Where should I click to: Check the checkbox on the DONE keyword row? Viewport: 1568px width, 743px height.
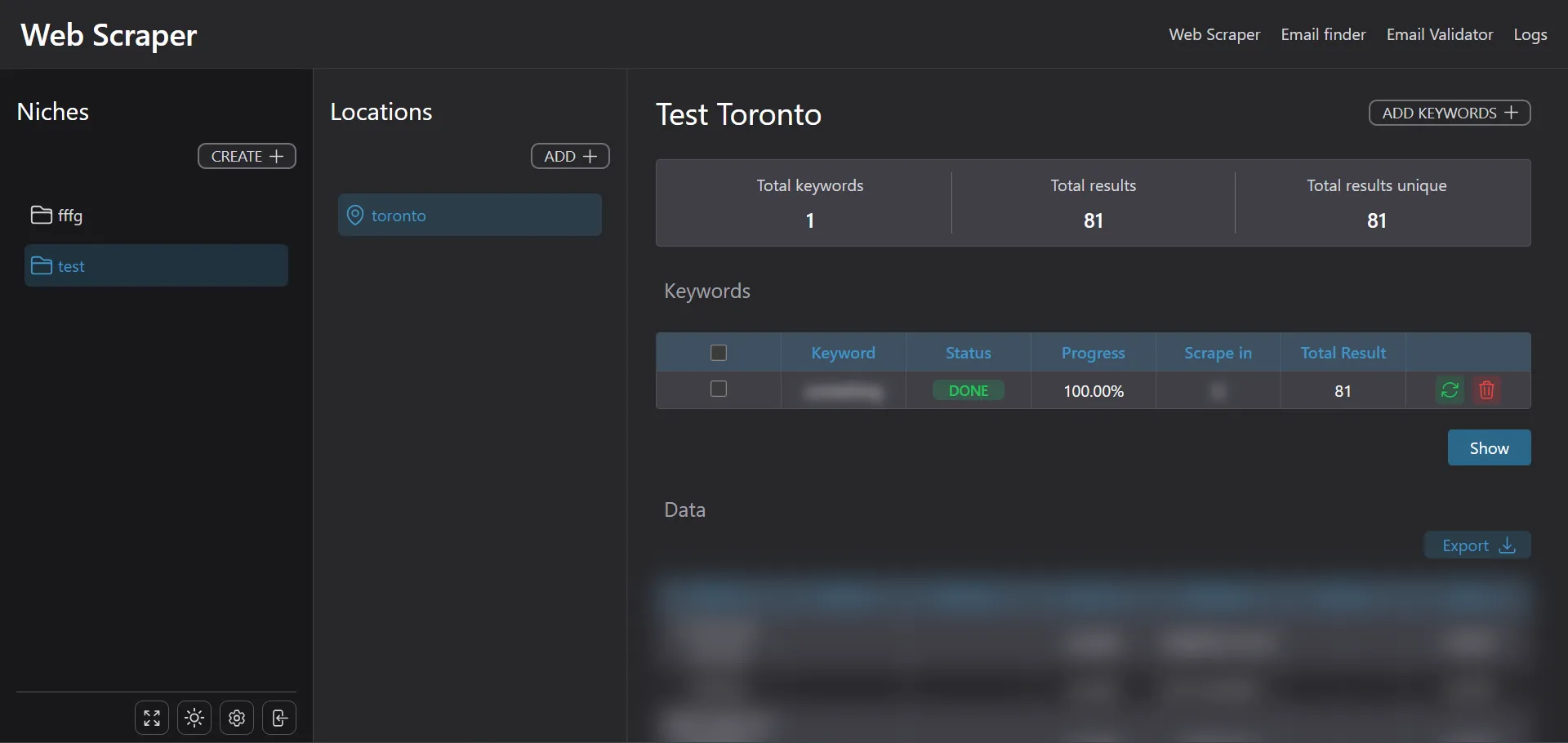pyautogui.click(x=718, y=389)
